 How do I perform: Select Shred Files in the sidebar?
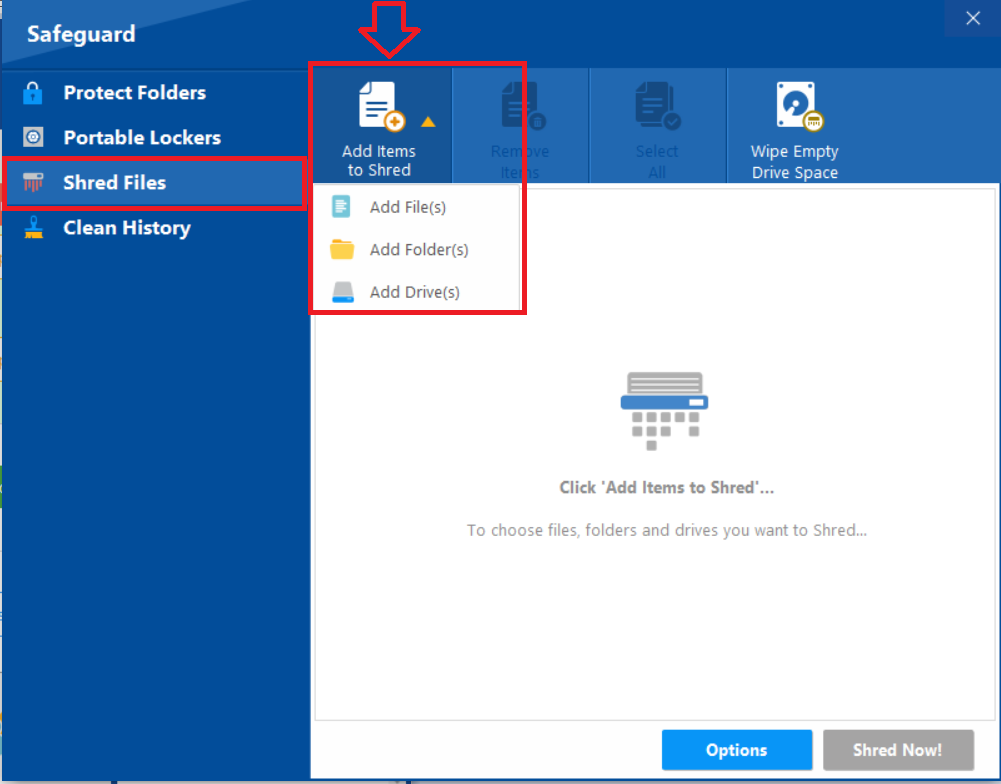[x=154, y=183]
